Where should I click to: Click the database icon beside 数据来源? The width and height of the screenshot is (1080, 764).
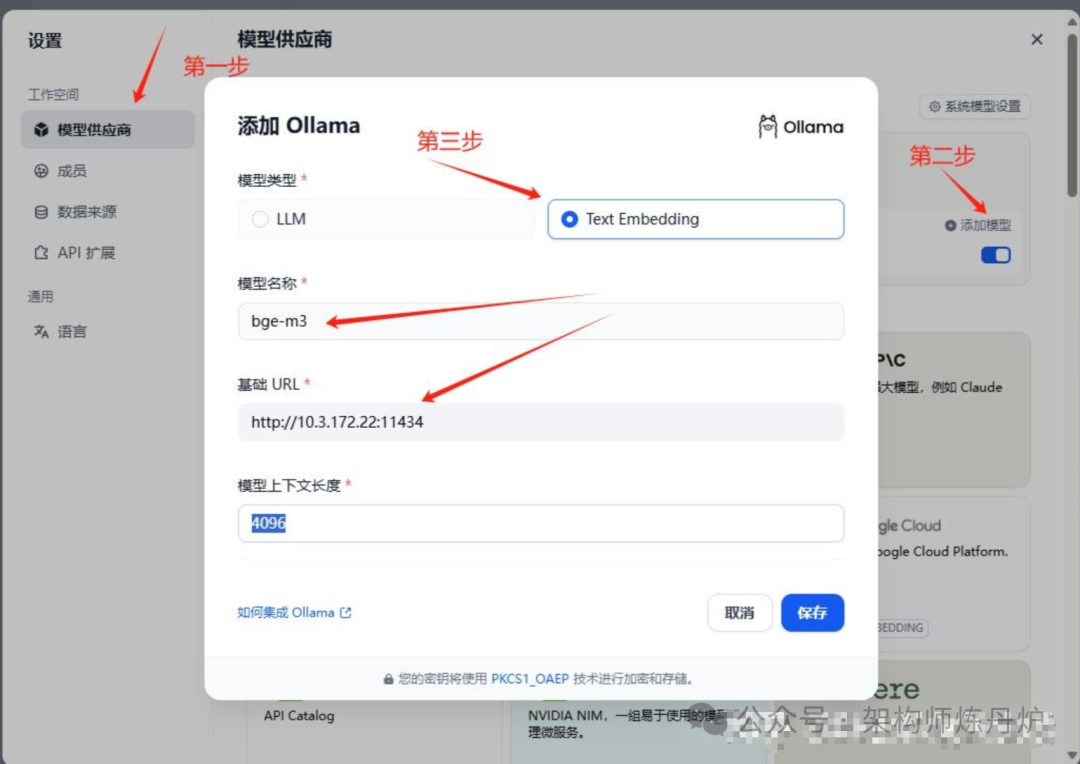point(41,211)
